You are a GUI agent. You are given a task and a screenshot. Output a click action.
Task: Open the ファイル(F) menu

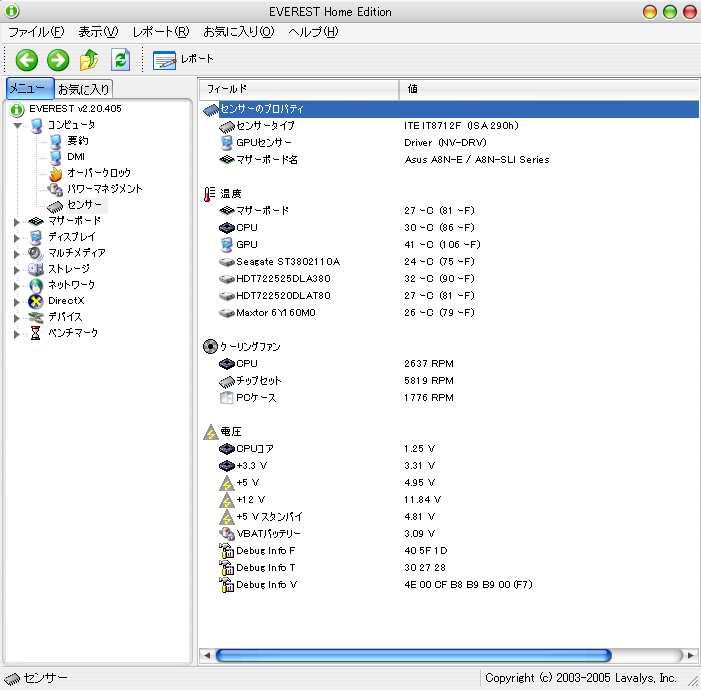tap(36, 32)
